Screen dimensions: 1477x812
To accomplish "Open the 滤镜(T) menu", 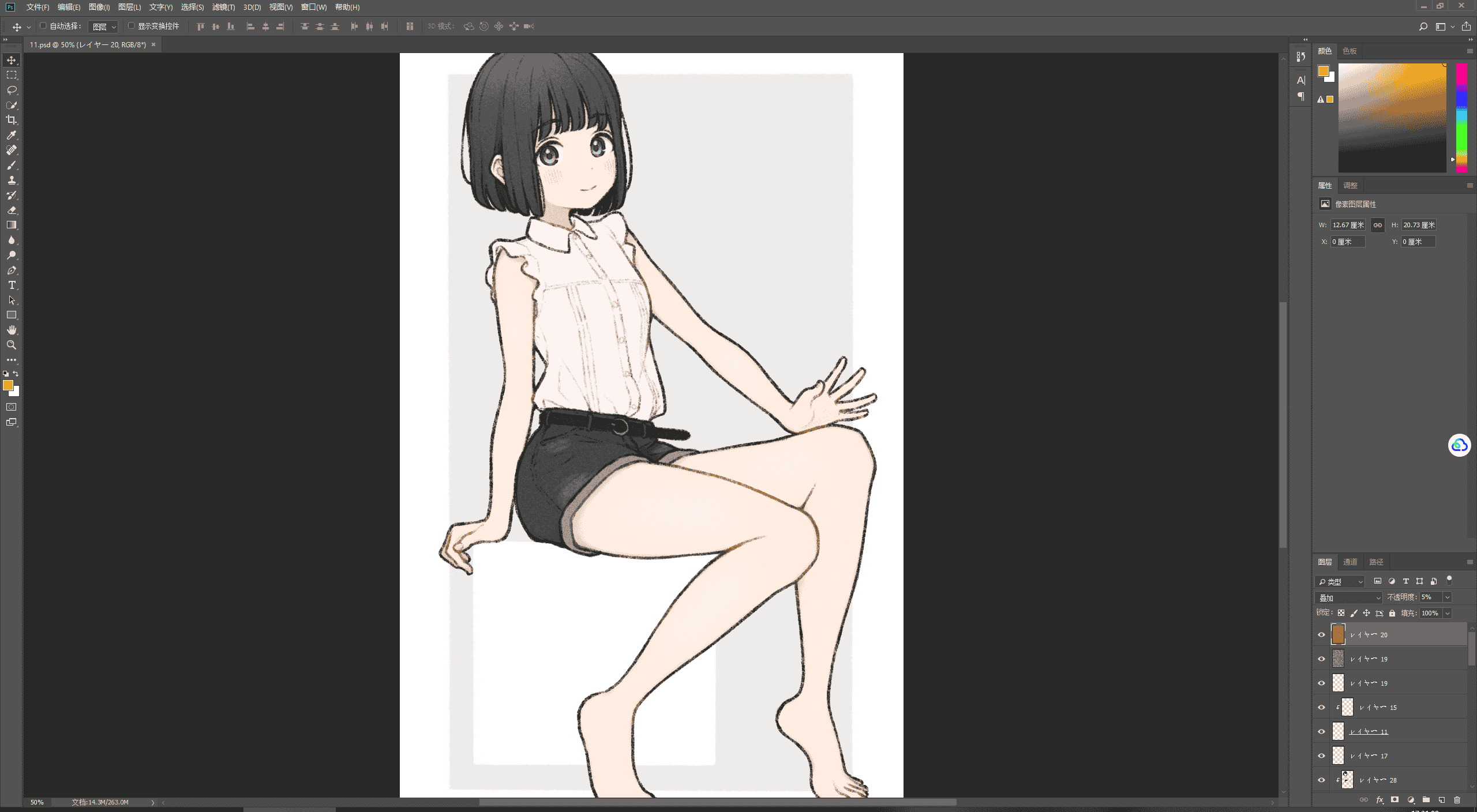I will (x=223, y=7).
